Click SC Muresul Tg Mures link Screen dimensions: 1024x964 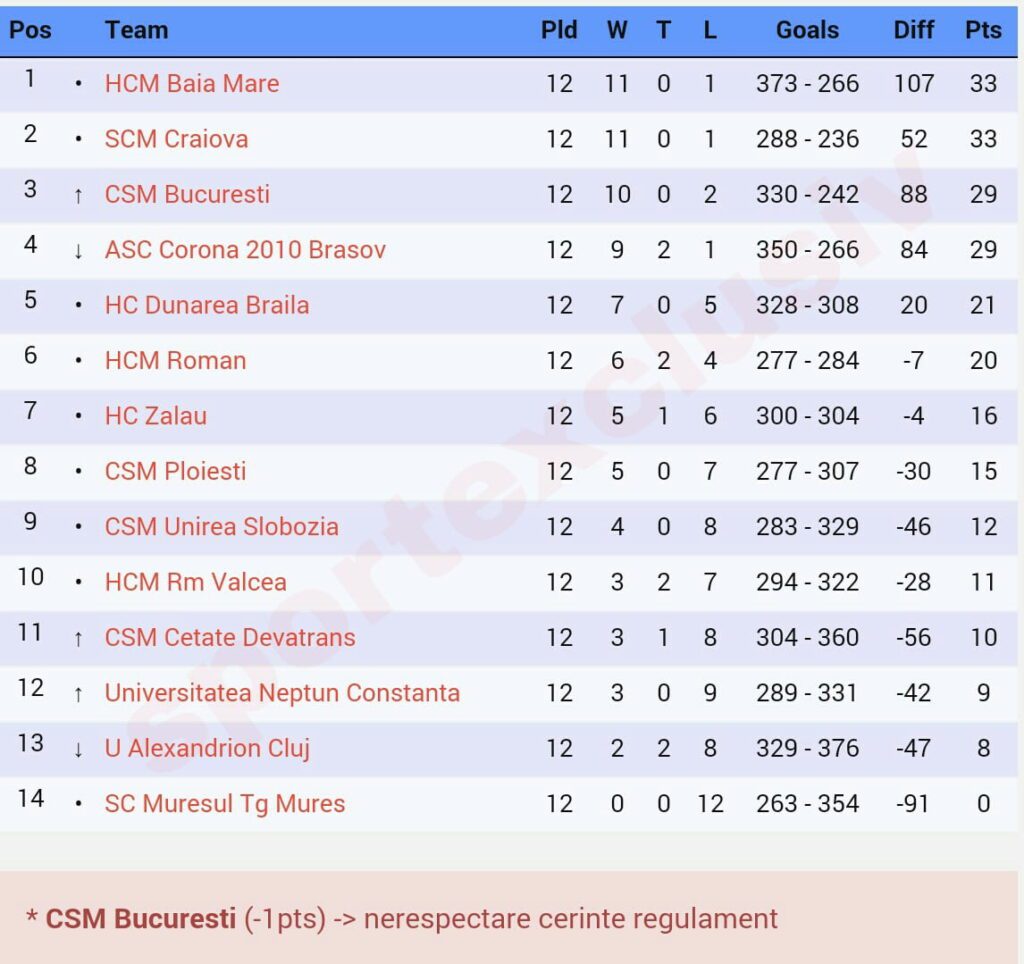225,804
